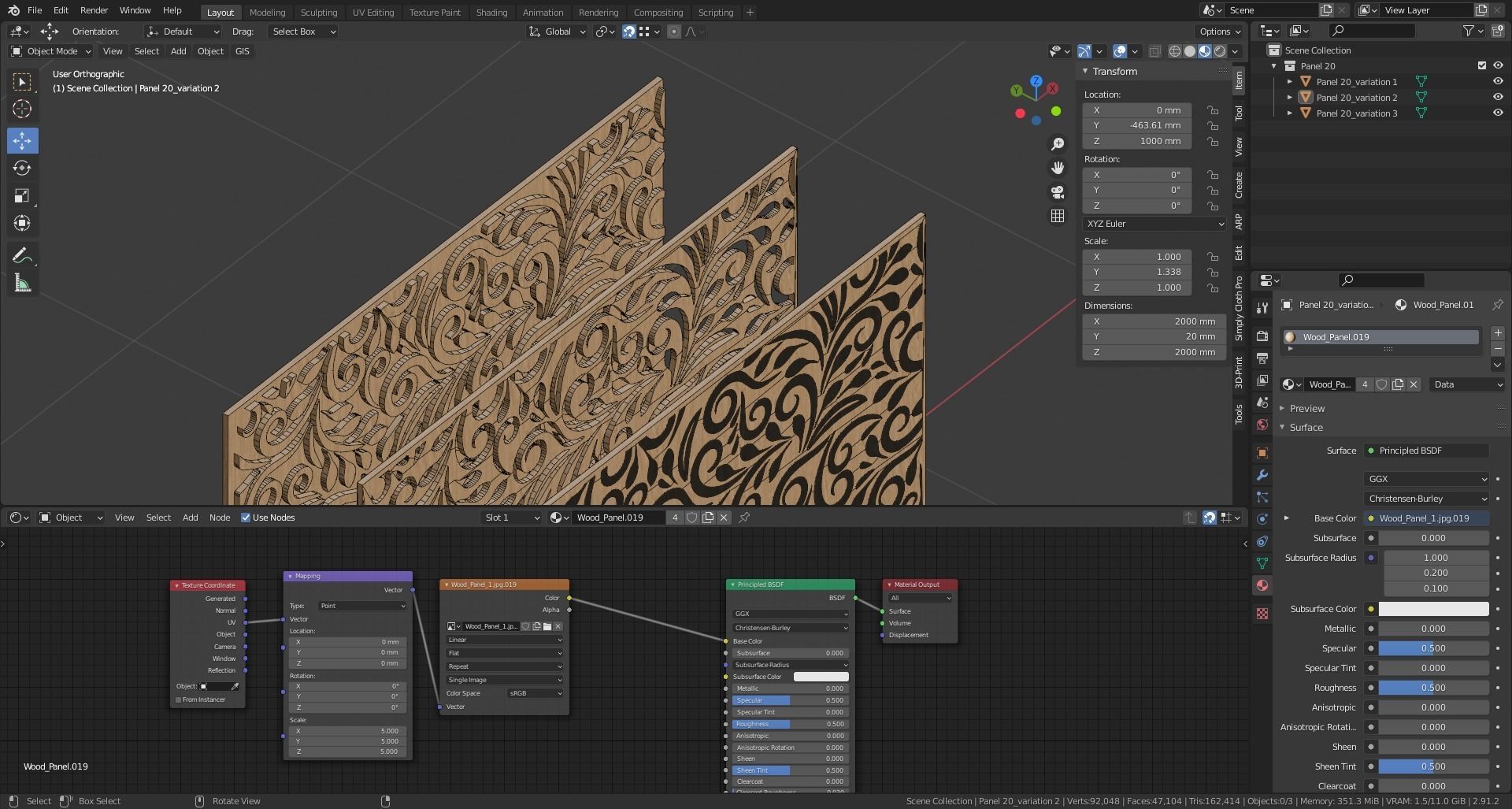
Task: Open the Object Data properties tab
Action: (1262, 563)
